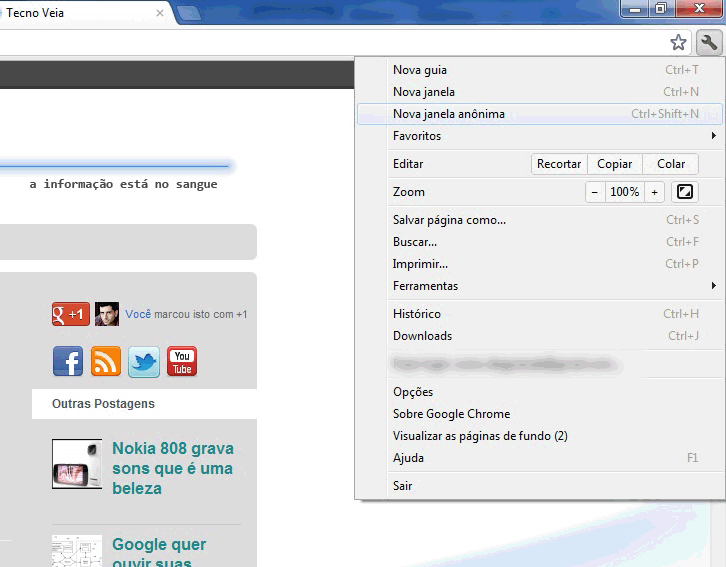The width and height of the screenshot is (726, 567).
Task: Click the user profile photo beside +1
Action: [107, 314]
